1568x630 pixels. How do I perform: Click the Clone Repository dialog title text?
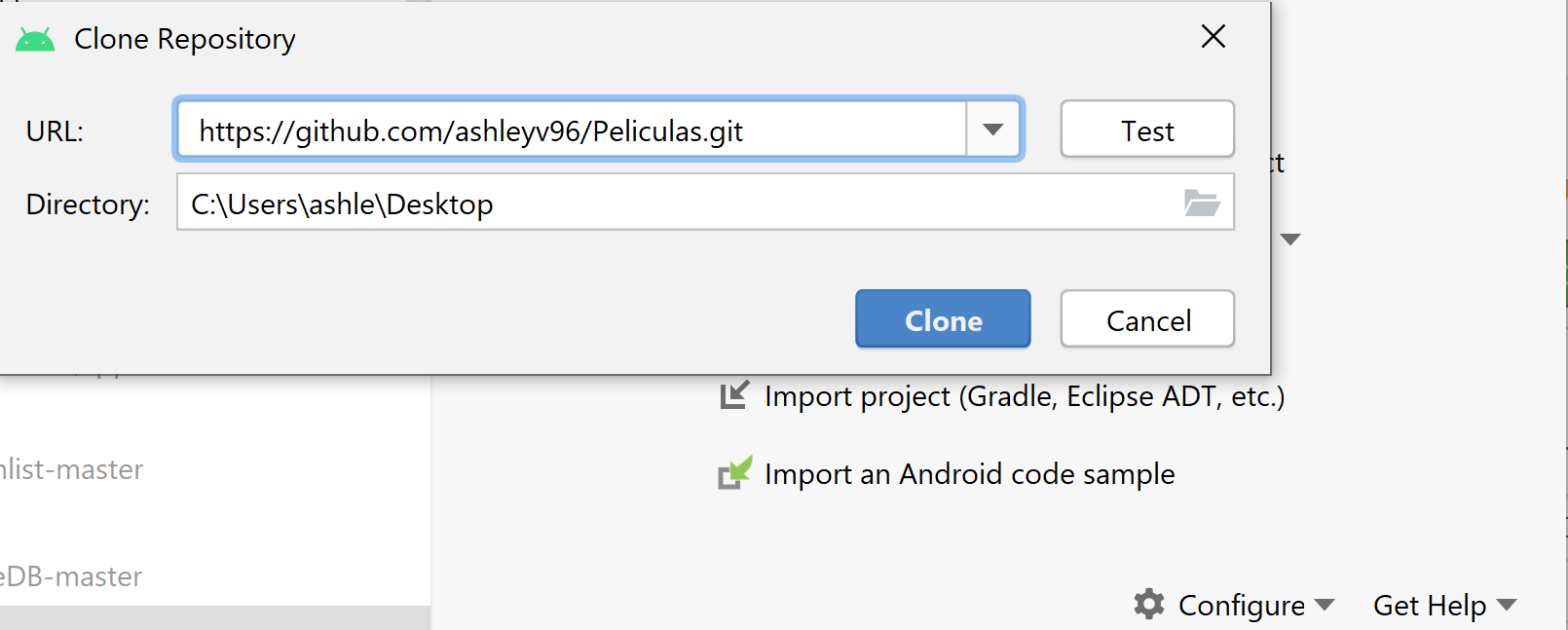click(184, 39)
